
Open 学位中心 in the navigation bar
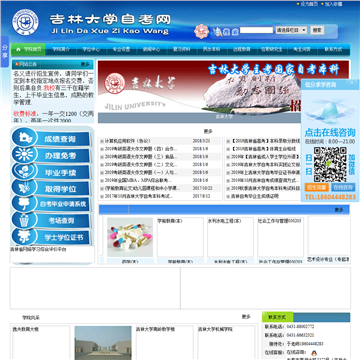coord(91,49)
